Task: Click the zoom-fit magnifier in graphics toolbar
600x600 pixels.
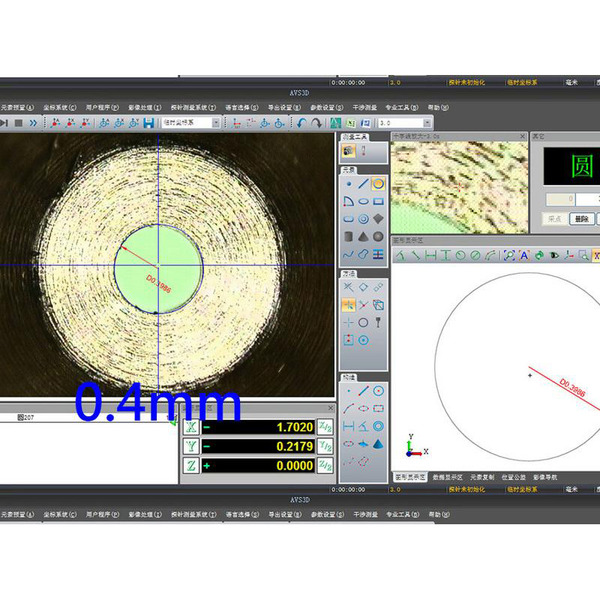Action: tap(509, 255)
